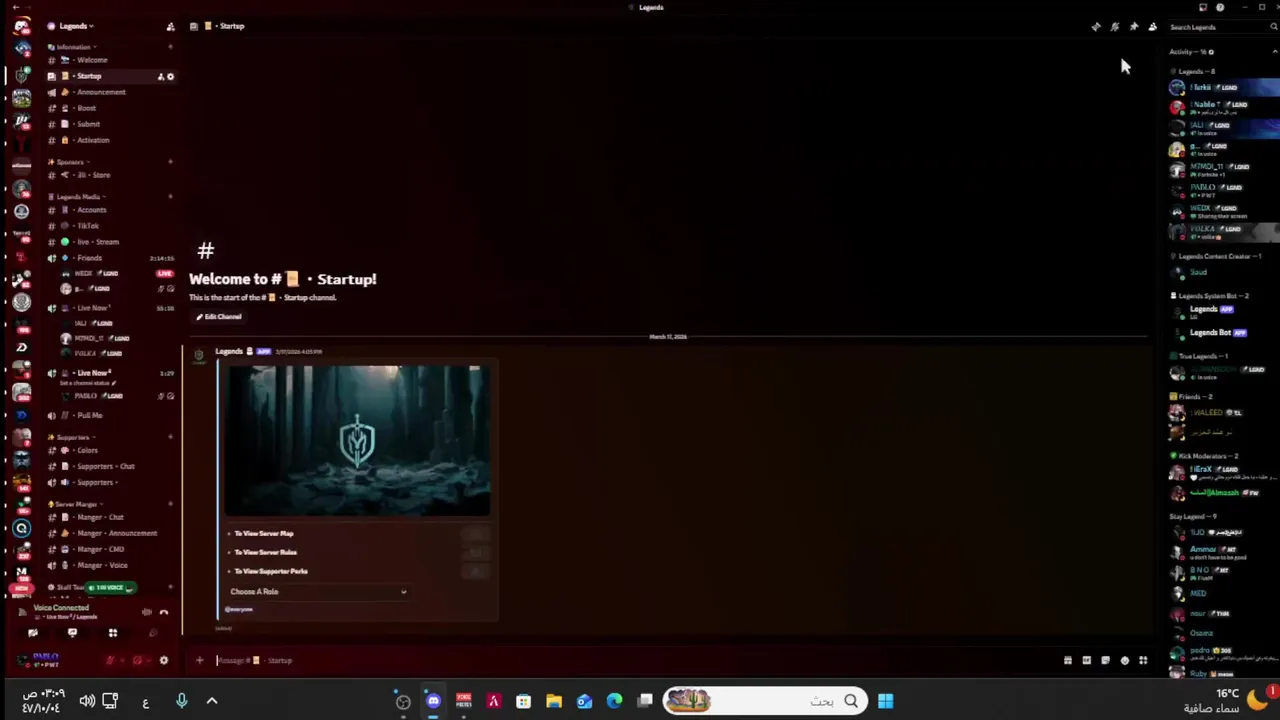1280x720 pixels.
Task: Collapse the Server Manger category
Action: [76, 505]
